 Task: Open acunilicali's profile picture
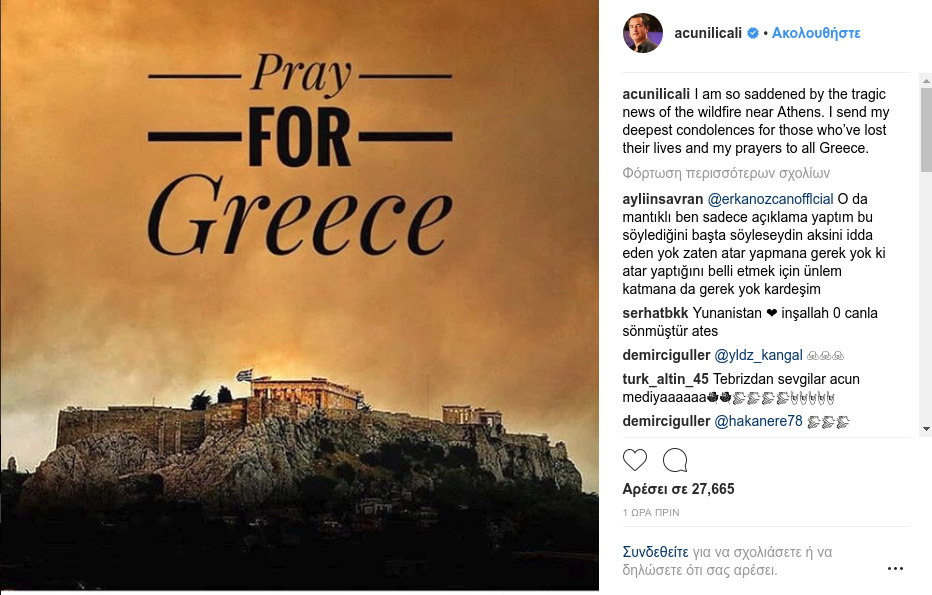coord(643,33)
